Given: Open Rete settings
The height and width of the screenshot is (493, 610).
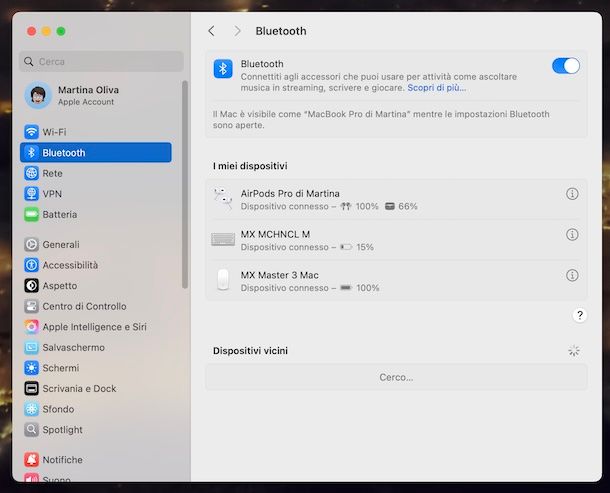Looking at the screenshot, I should (95, 173).
